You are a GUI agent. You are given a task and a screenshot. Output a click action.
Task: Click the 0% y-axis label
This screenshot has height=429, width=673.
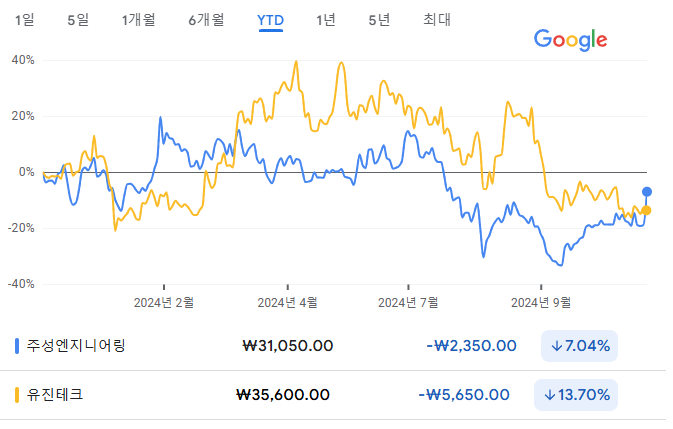pyautogui.click(x=27, y=172)
